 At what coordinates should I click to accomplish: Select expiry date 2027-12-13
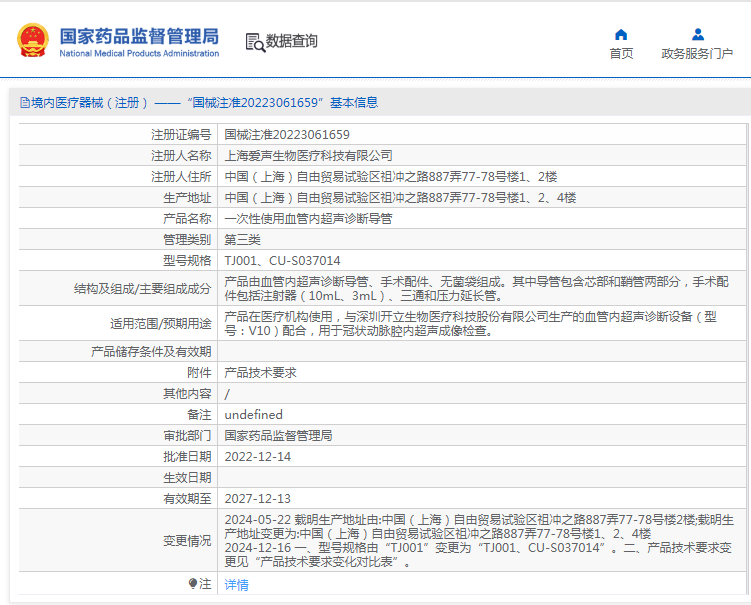[258, 499]
